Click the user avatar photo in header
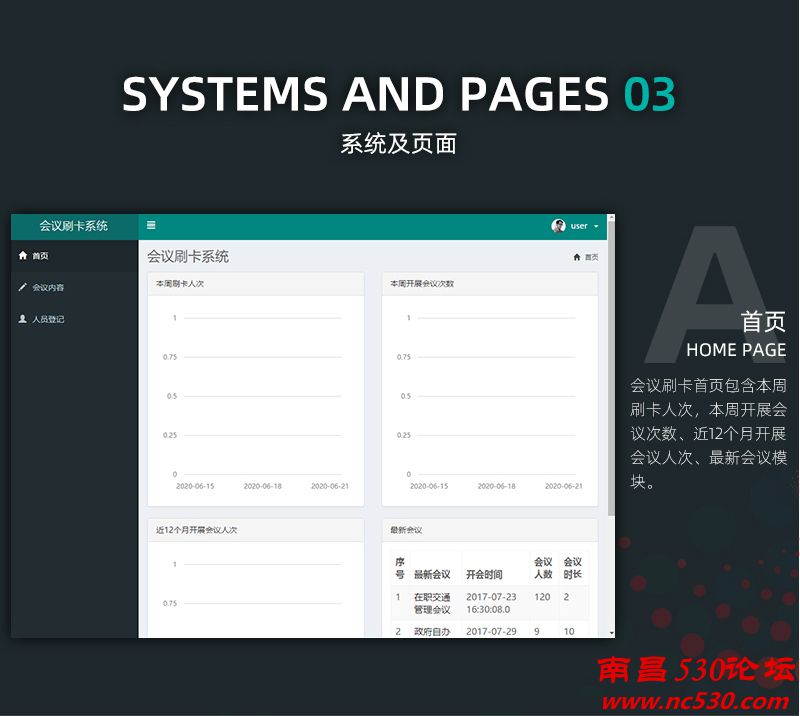This screenshot has height=716, width=800. [x=558, y=226]
